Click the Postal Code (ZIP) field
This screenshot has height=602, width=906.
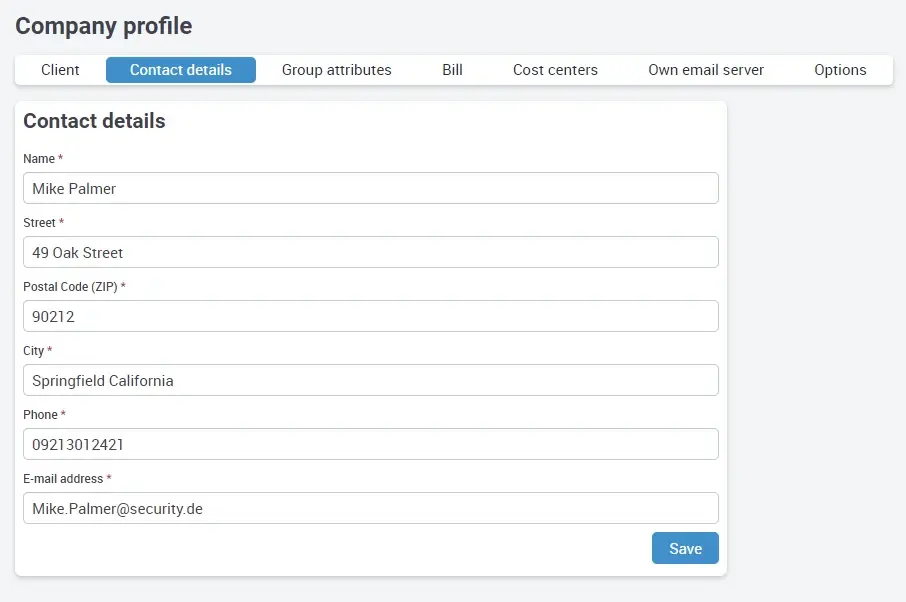pyautogui.click(x=370, y=316)
